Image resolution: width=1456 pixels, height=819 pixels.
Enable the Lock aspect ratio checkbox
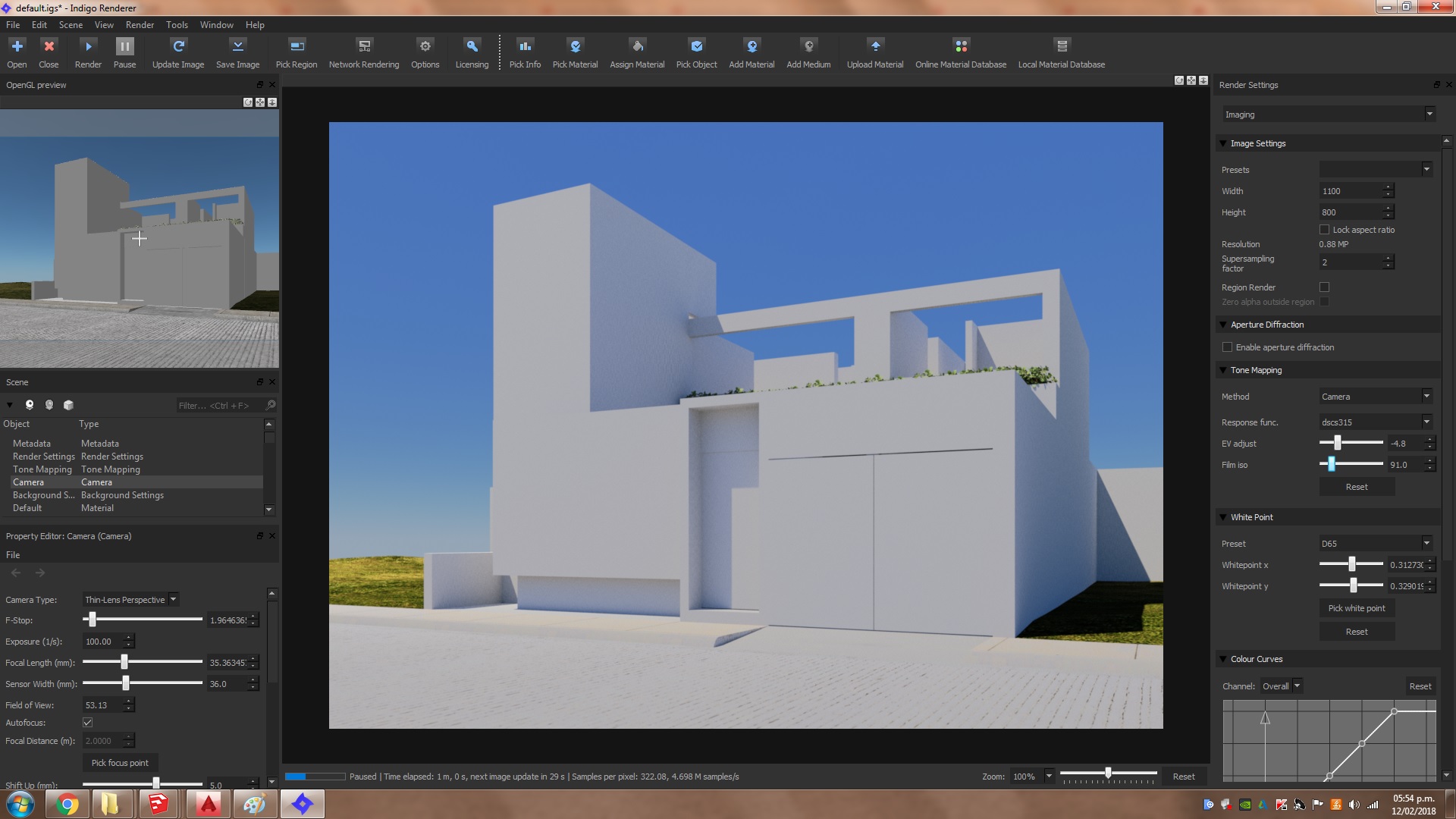click(1325, 230)
